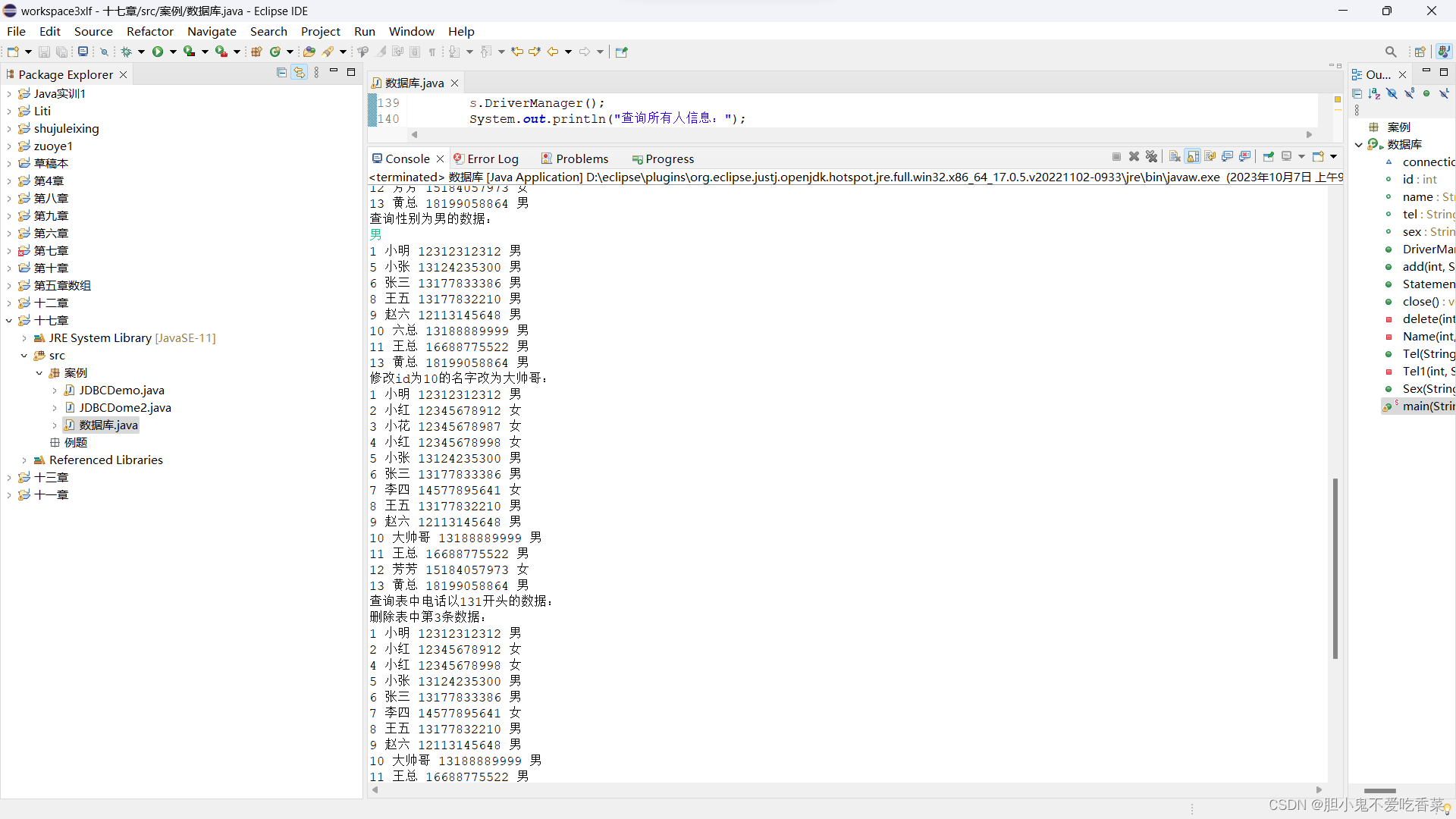Open the Refactor menu
The width and height of the screenshot is (1456, 819).
(149, 31)
